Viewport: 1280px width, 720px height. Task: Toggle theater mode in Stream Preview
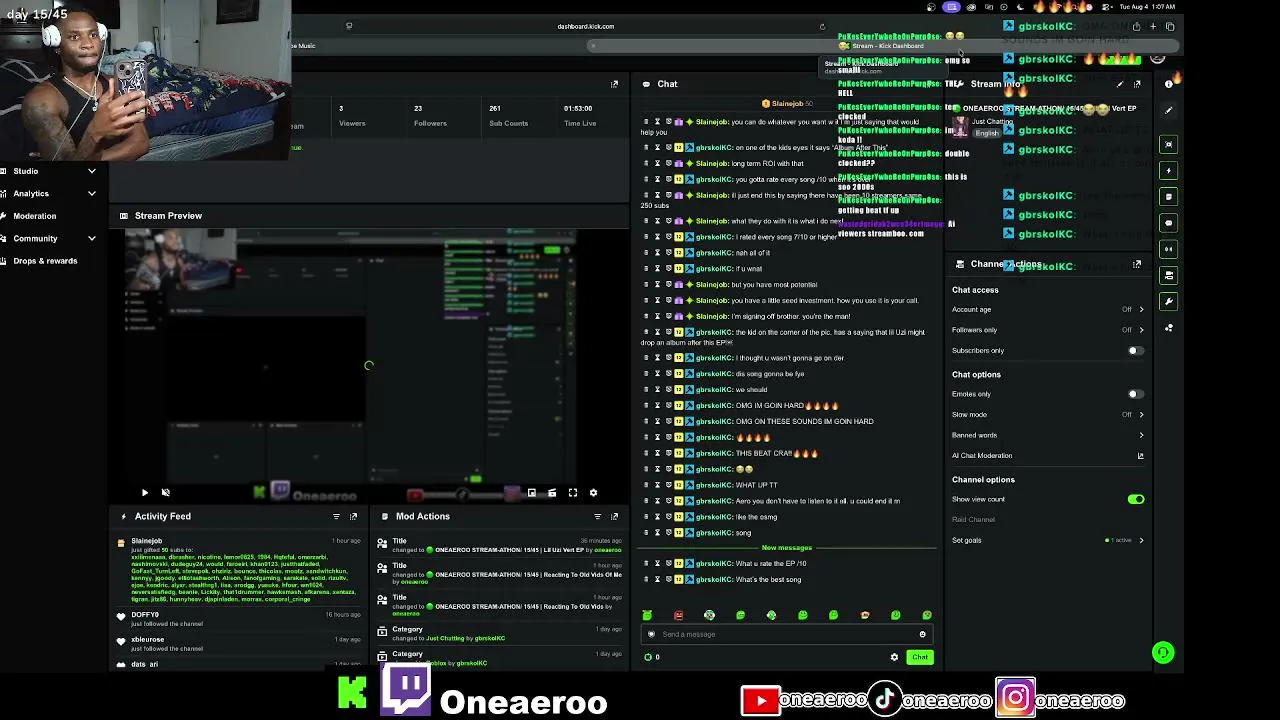[552, 492]
